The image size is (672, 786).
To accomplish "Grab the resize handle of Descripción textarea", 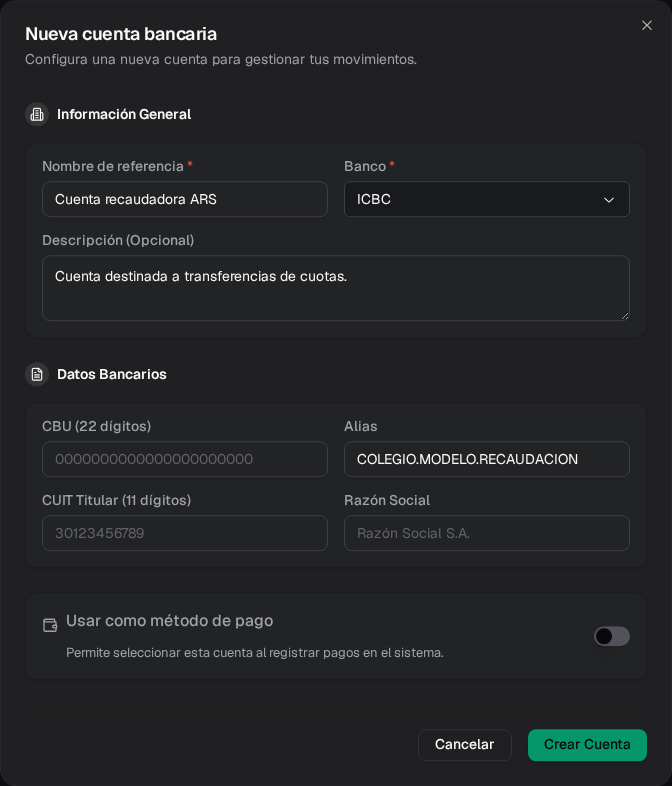I will coord(625,316).
